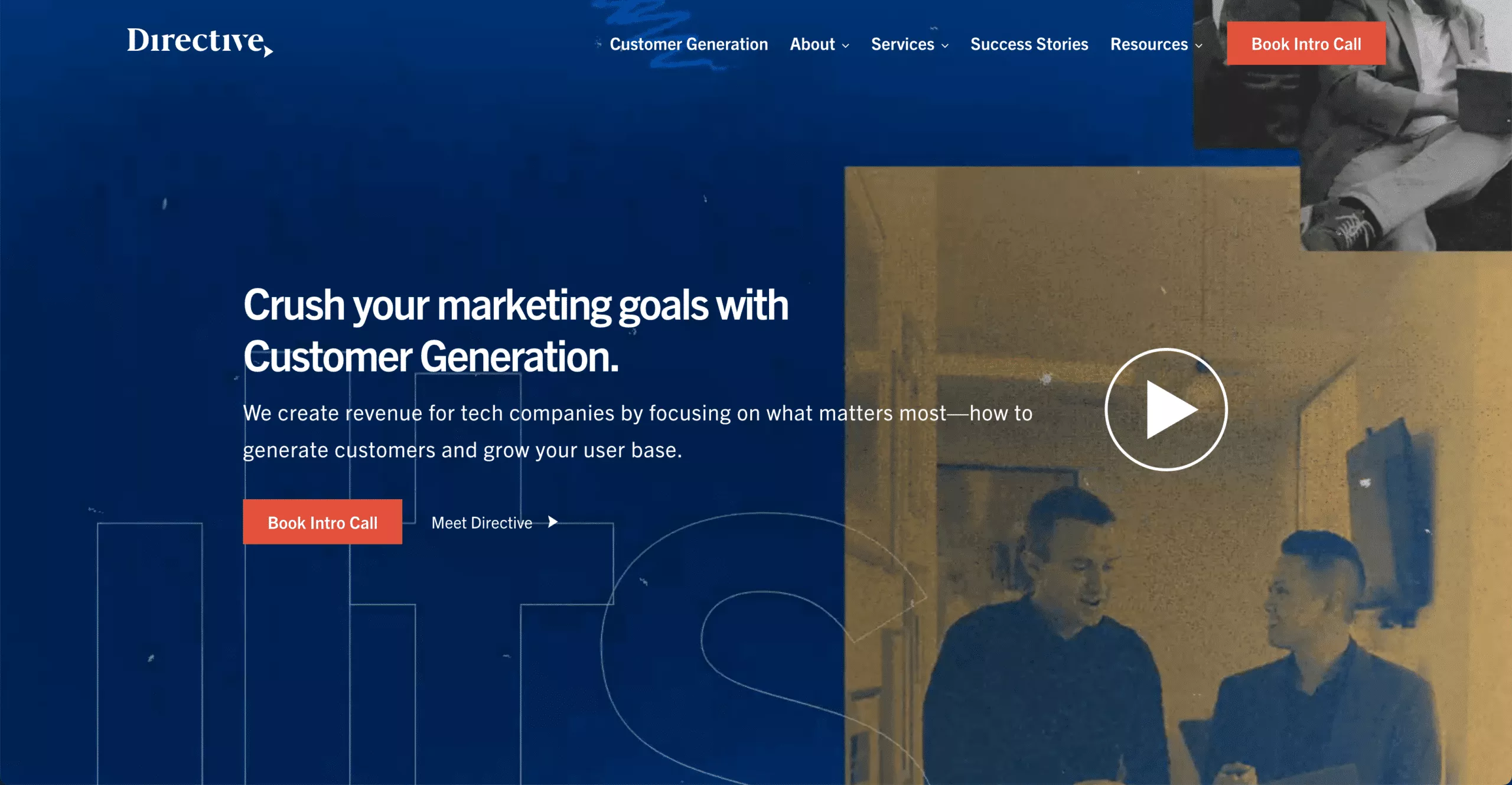1512x785 pixels.
Task: Expand the About menu chevron
Action: (x=846, y=45)
